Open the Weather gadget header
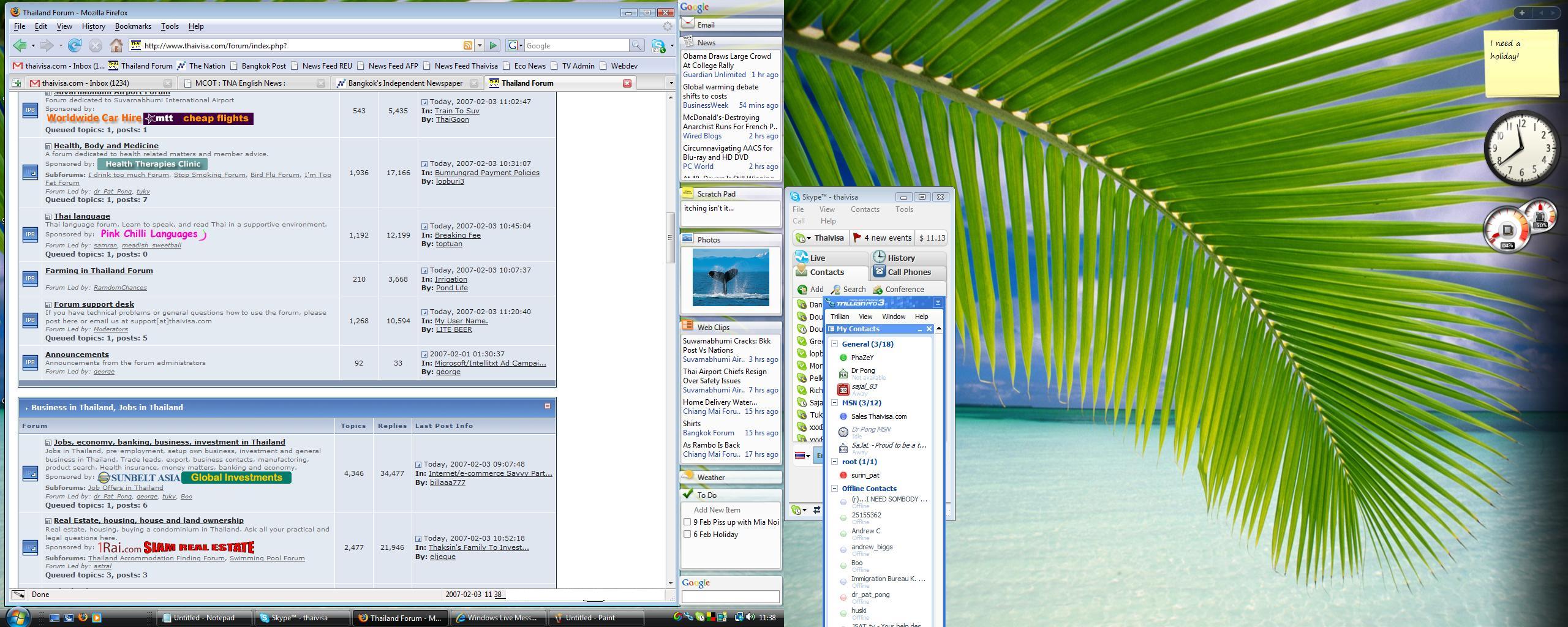The image size is (1568, 627). tap(731, 477)
